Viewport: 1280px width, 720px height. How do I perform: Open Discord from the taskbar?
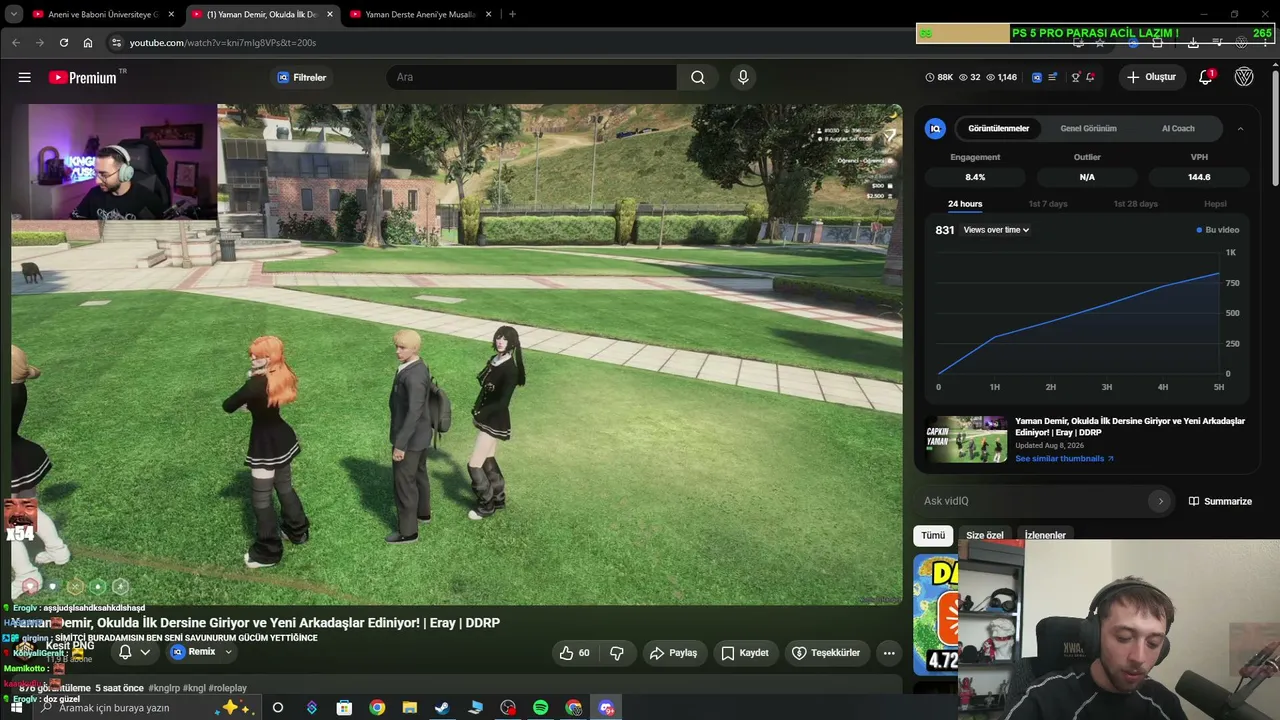coord(606,708)
